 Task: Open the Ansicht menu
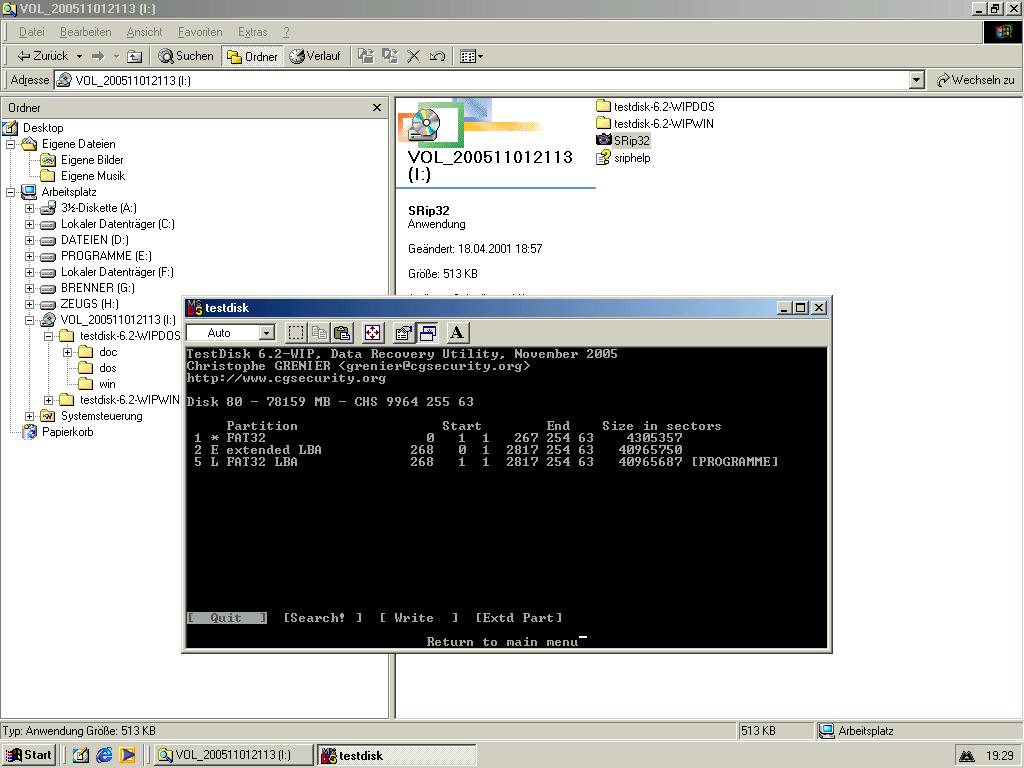point(144,32)
